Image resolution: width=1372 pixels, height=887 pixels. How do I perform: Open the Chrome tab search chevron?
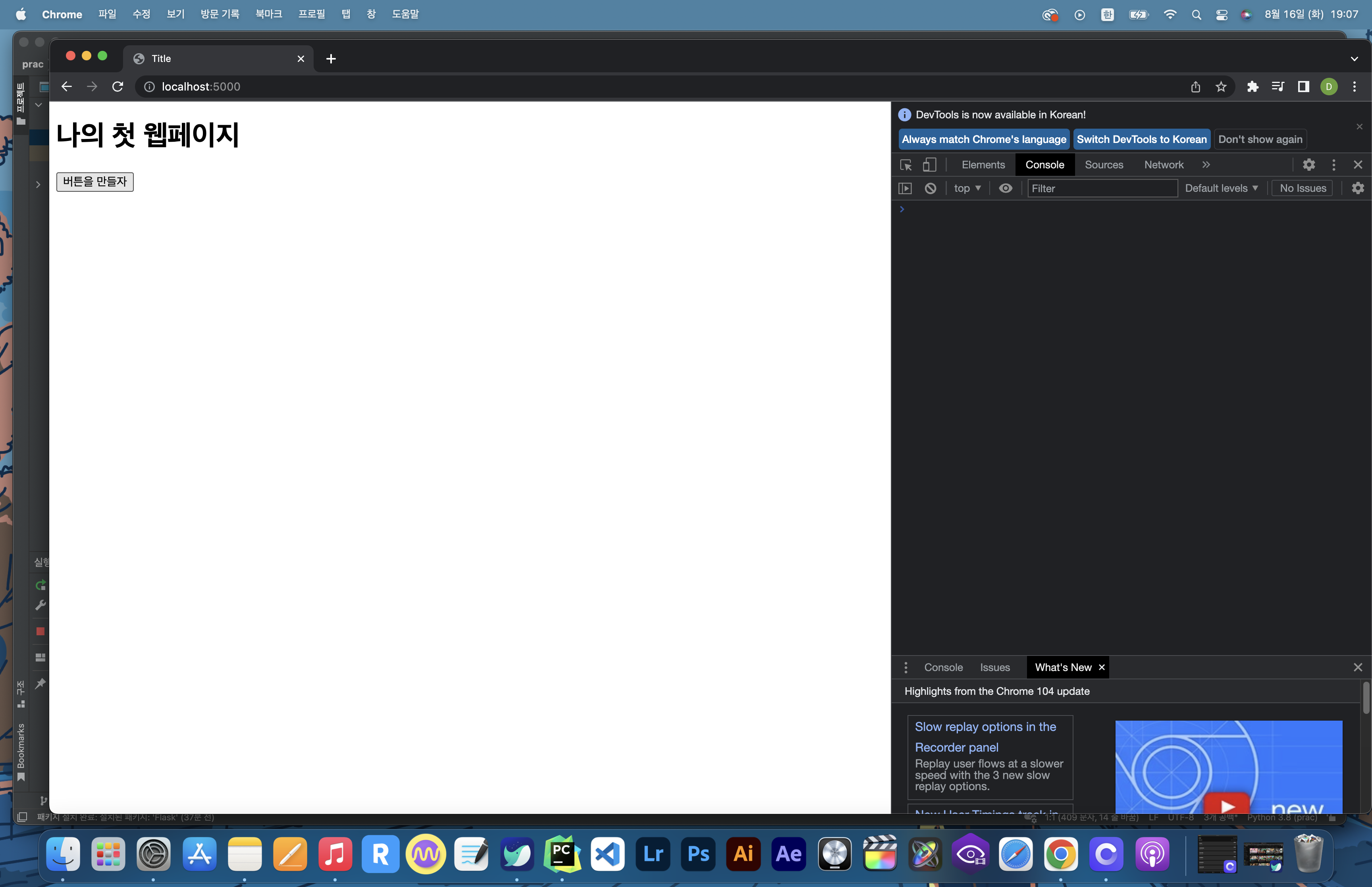pyautogui.click(x=1354, y=59)
